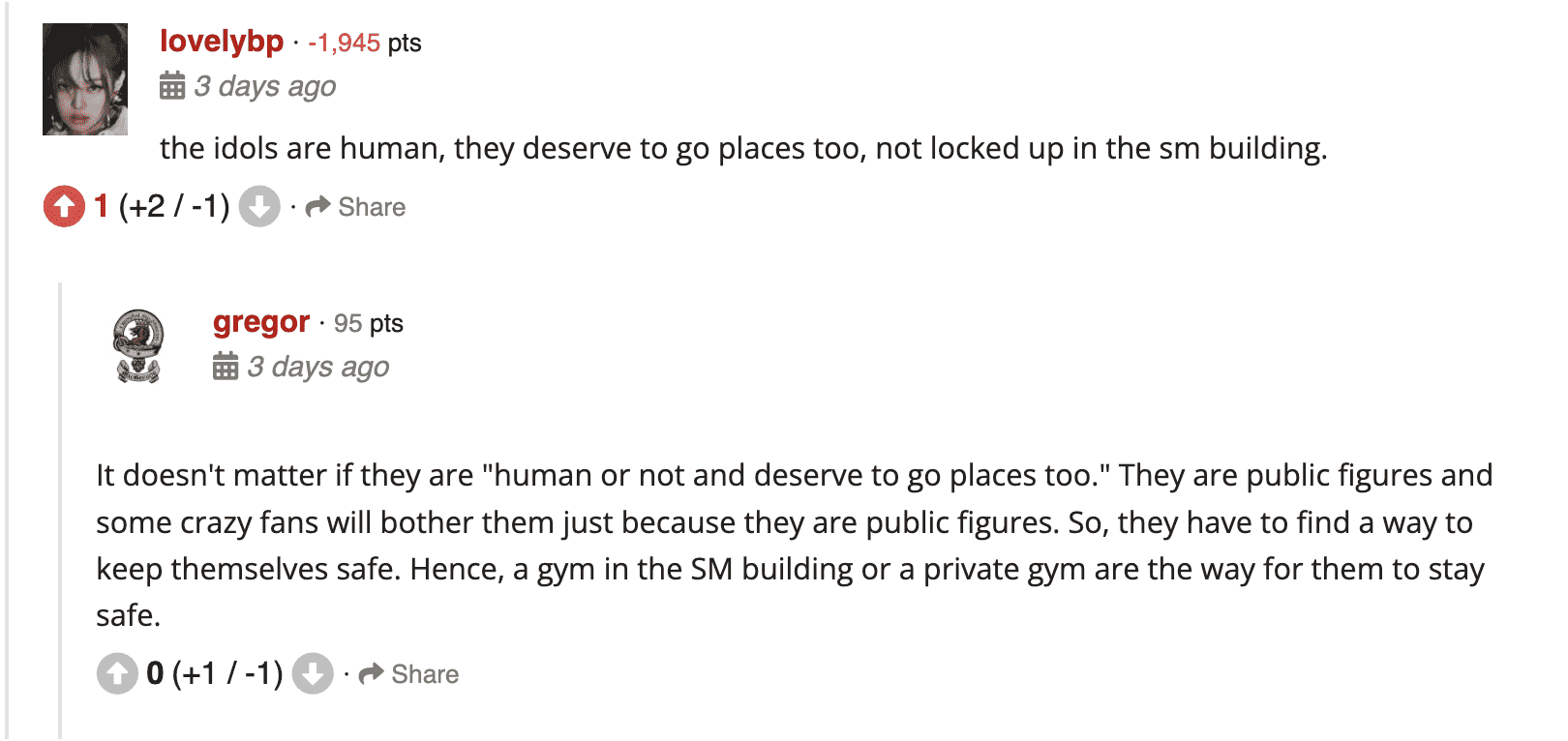This screenshot has width=1568, height=741.
Task: Click the downvote arrow on gregor's reply
Action: click(314, 673)
